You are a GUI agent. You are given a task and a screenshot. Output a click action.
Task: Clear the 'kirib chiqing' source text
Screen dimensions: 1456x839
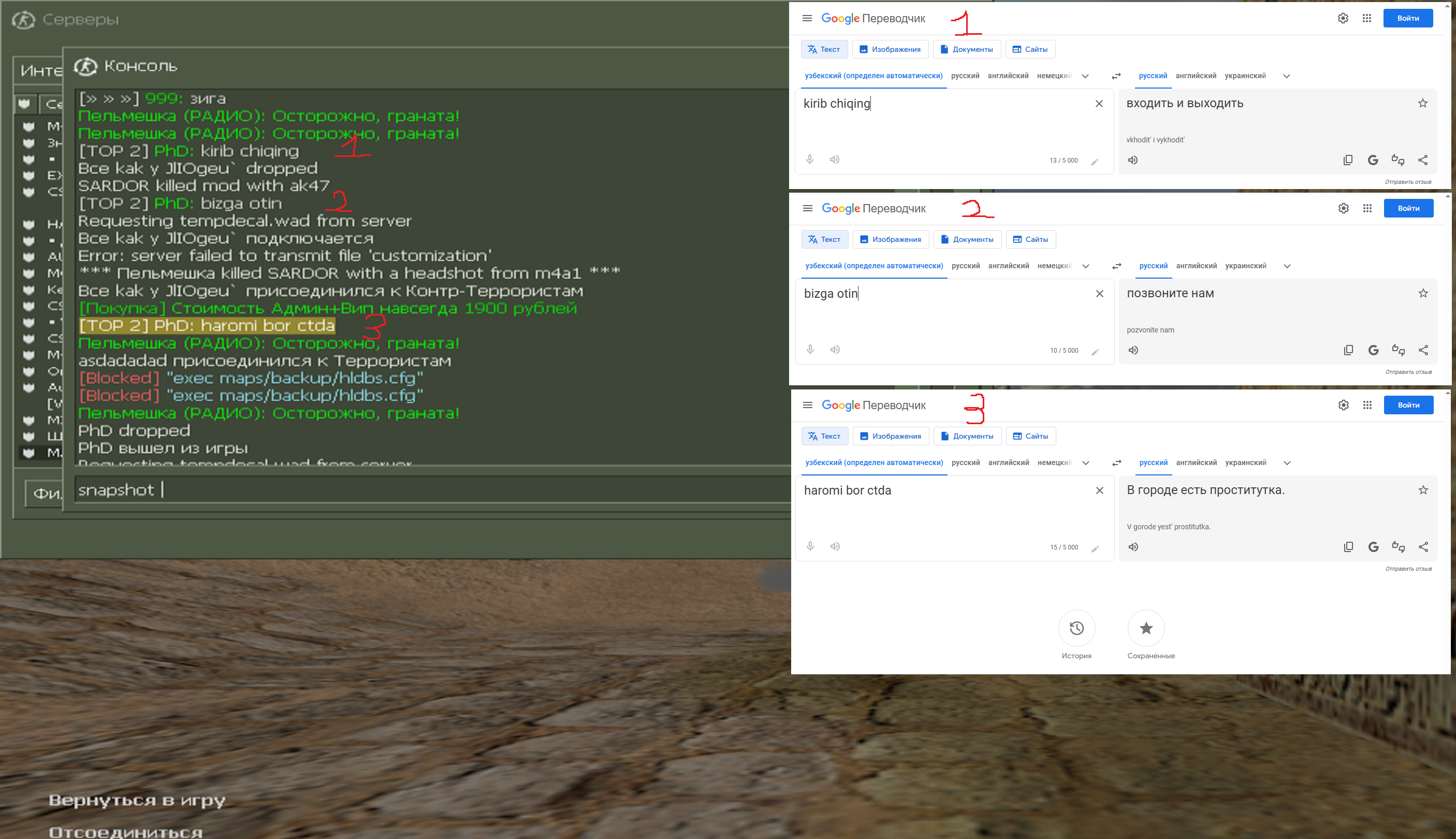pos(1099,104)
